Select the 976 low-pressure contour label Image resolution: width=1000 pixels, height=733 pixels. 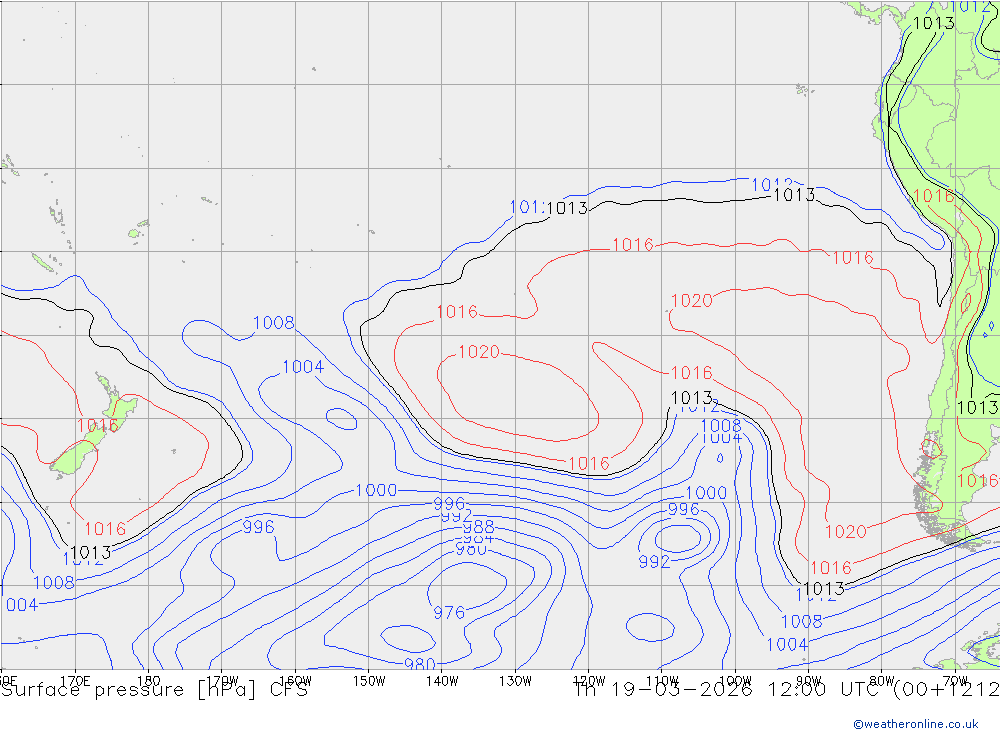click(x=449, y=612)
